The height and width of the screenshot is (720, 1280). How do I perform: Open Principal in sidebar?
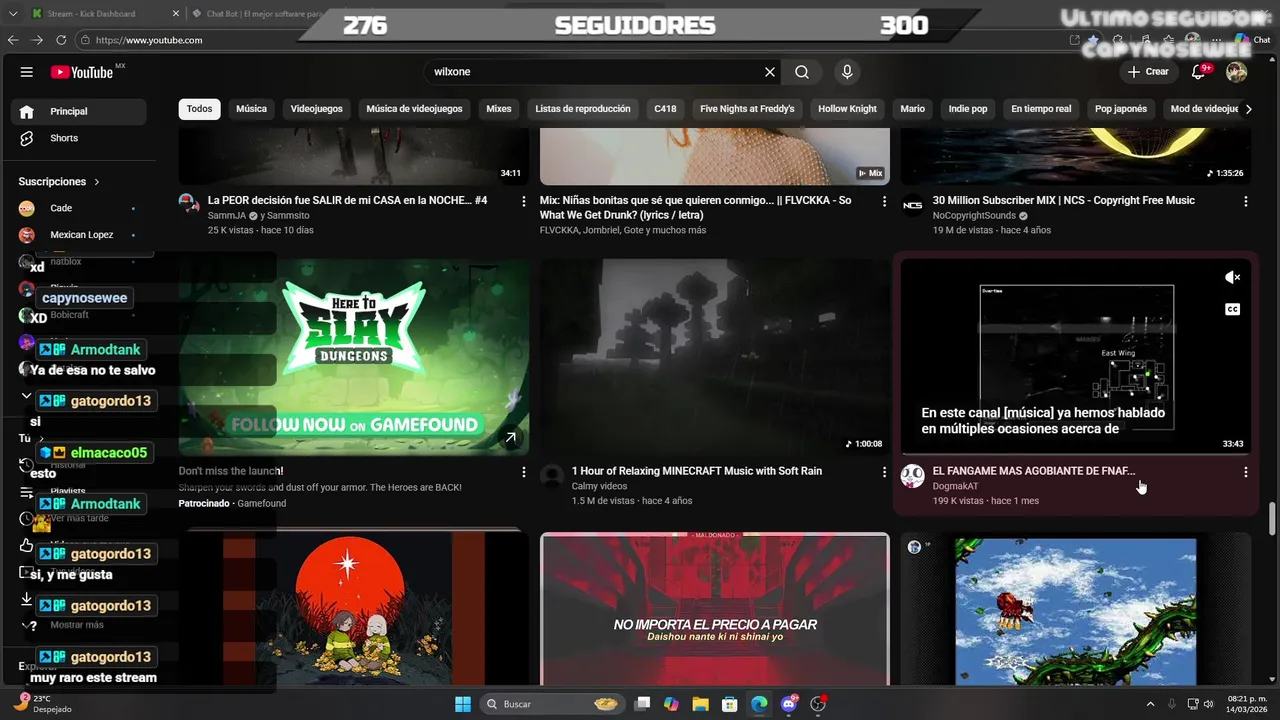[78, 111]
